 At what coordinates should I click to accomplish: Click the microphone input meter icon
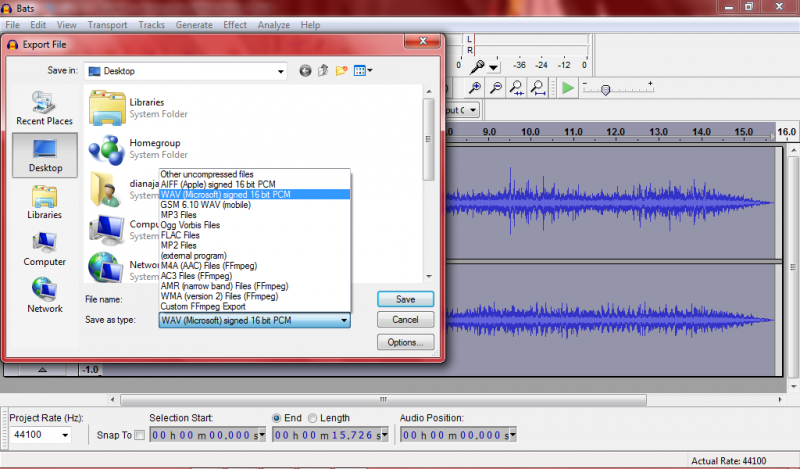point(480,65)
